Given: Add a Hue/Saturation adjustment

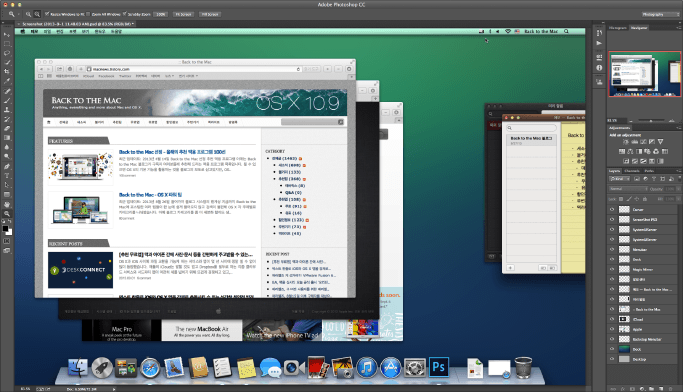Looking at the screenshot, I should click(622, 152).
